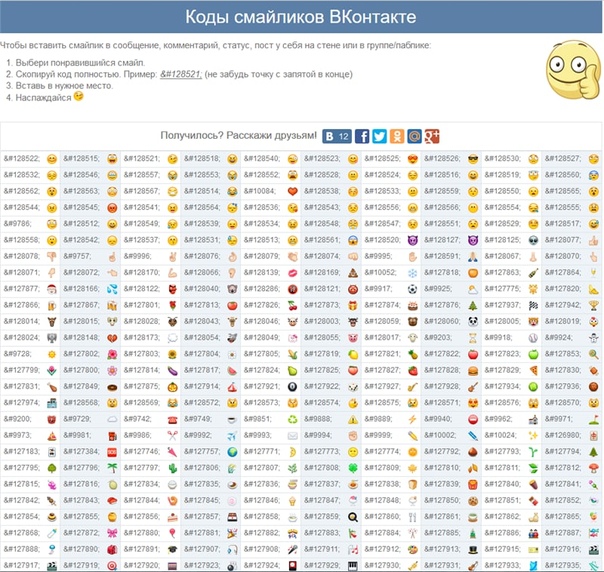Click the red heart emoji next to &#10084;

click(x=292, y=191)
